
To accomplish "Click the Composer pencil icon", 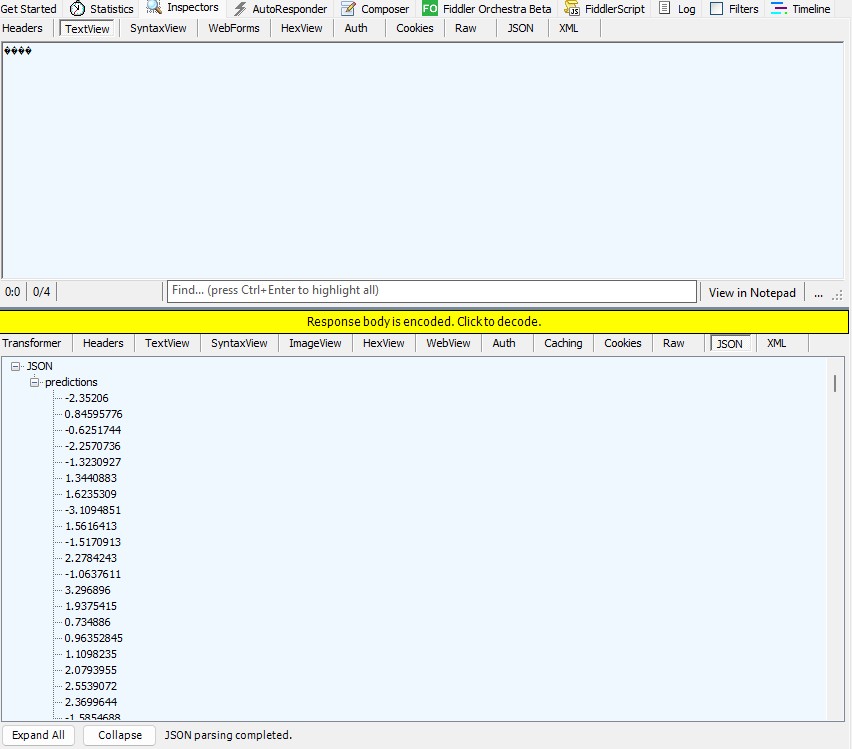I will pos(348,9).
